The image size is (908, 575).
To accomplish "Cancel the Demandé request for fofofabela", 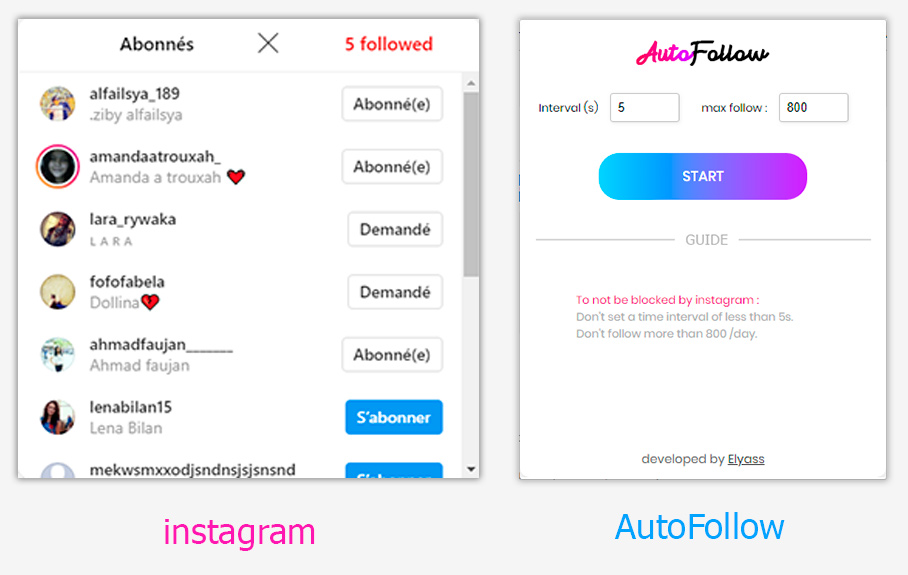I will pos(395,292).
